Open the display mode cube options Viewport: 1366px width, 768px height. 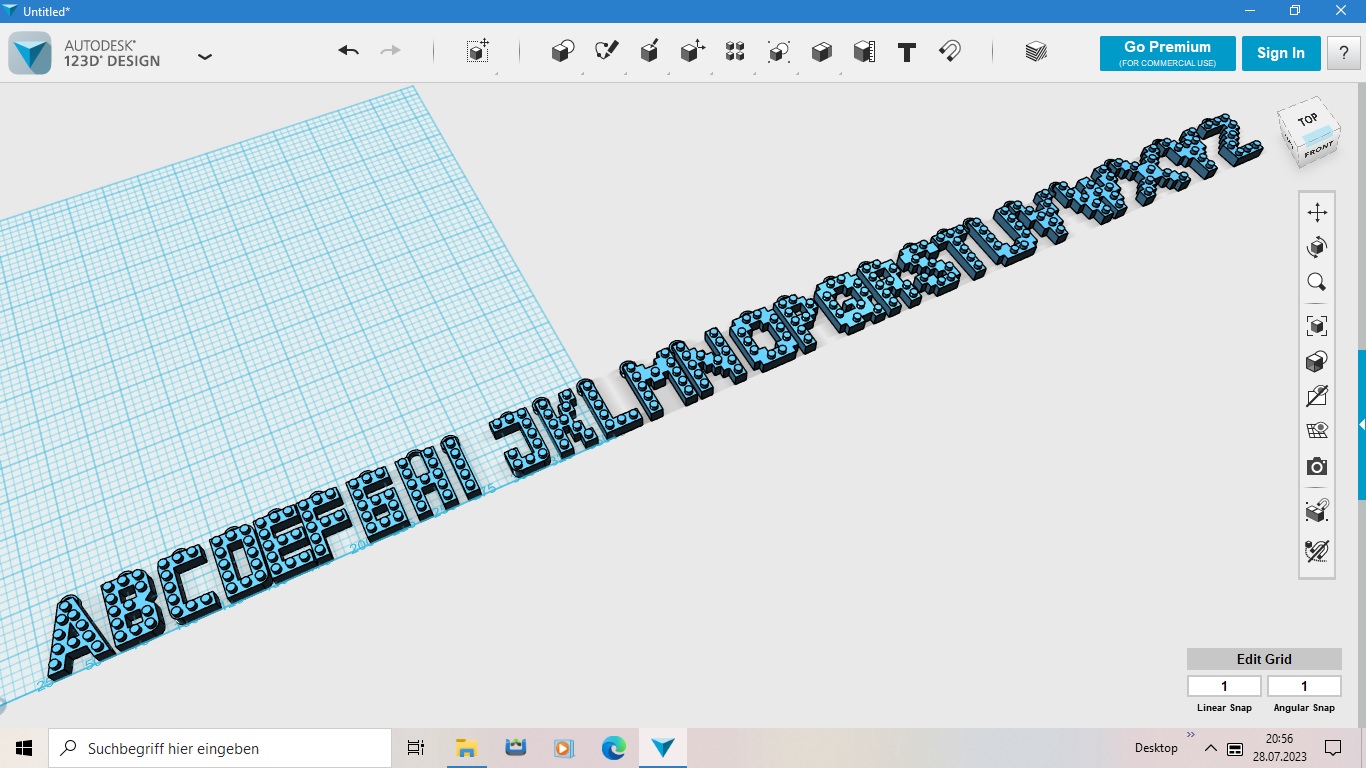(x=1317, y=361)
